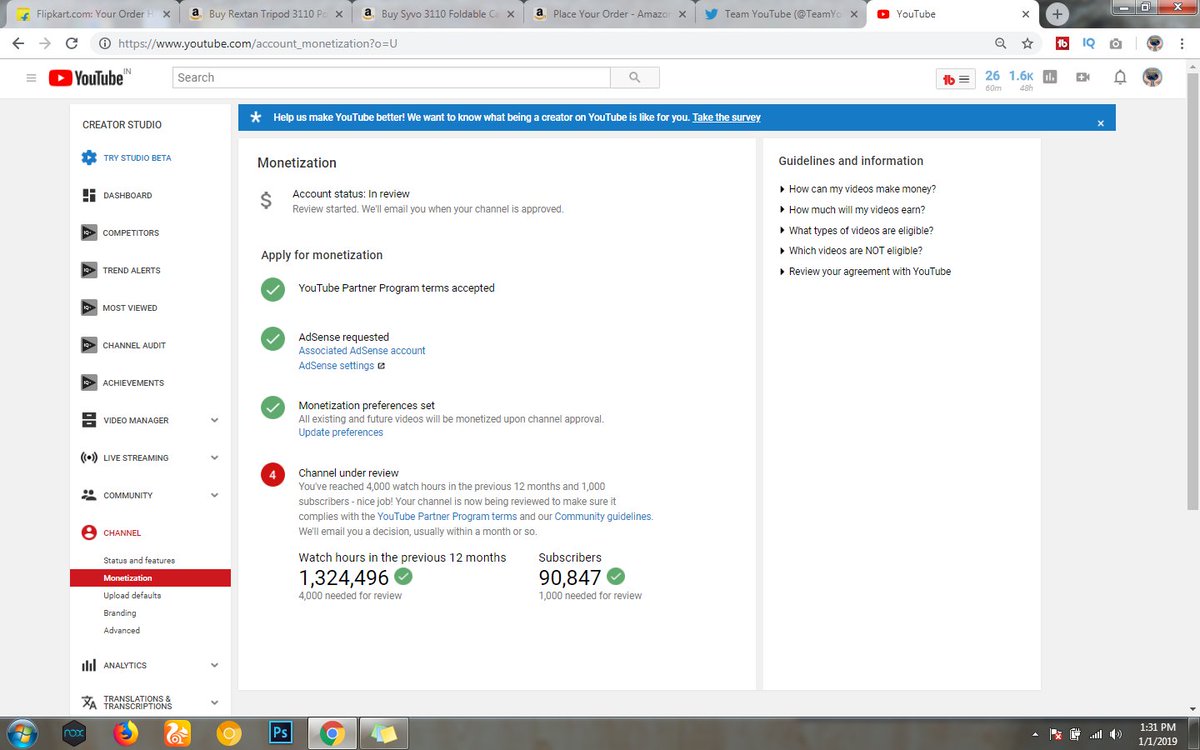Click the TubeBuddy extension icon in Chrome toolbar

pyautogui.click(x=1063, y=44)
